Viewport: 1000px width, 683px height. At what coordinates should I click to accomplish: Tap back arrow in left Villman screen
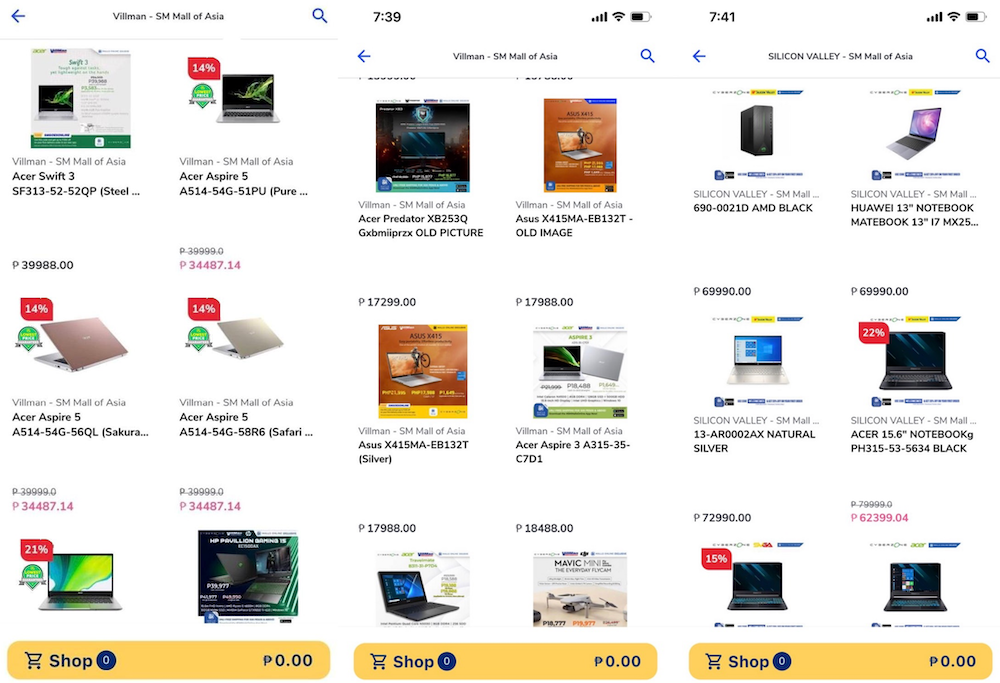click(x=18, y=16)
